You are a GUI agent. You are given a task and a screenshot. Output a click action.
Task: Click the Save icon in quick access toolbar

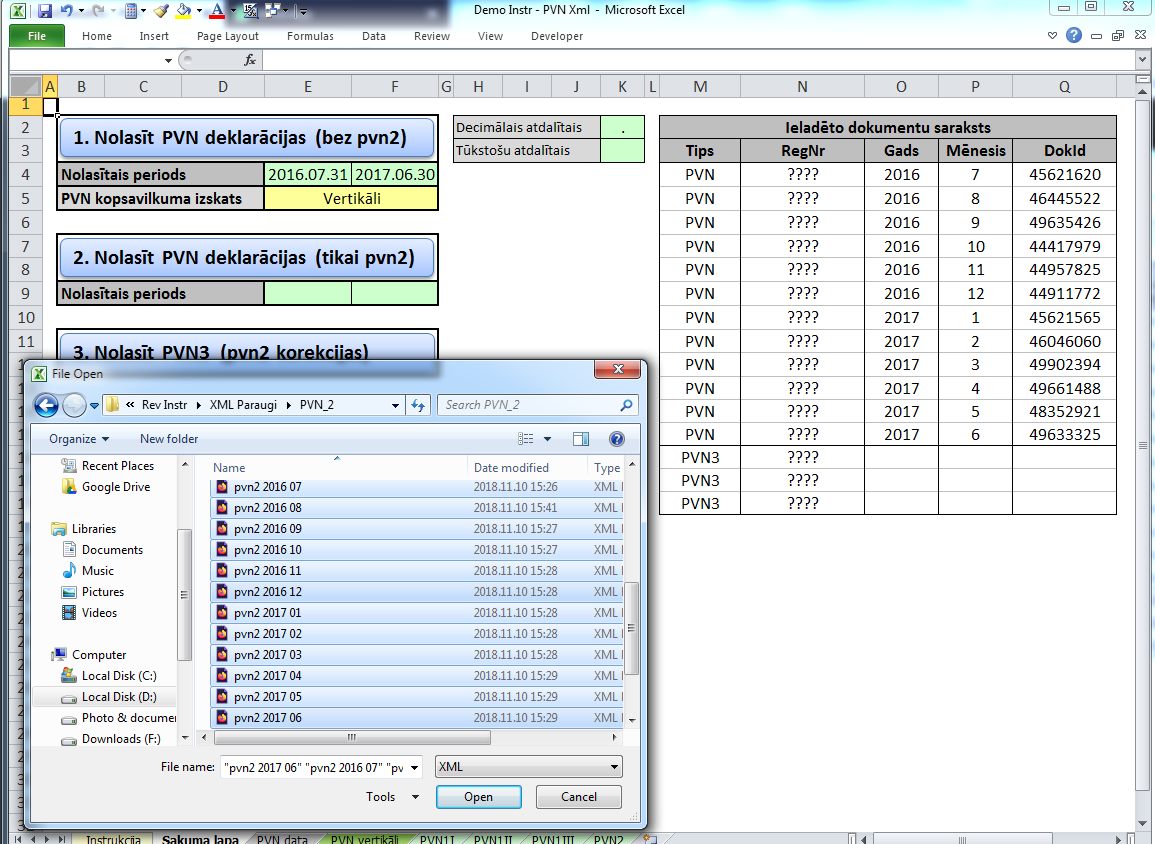coord(44,11)
